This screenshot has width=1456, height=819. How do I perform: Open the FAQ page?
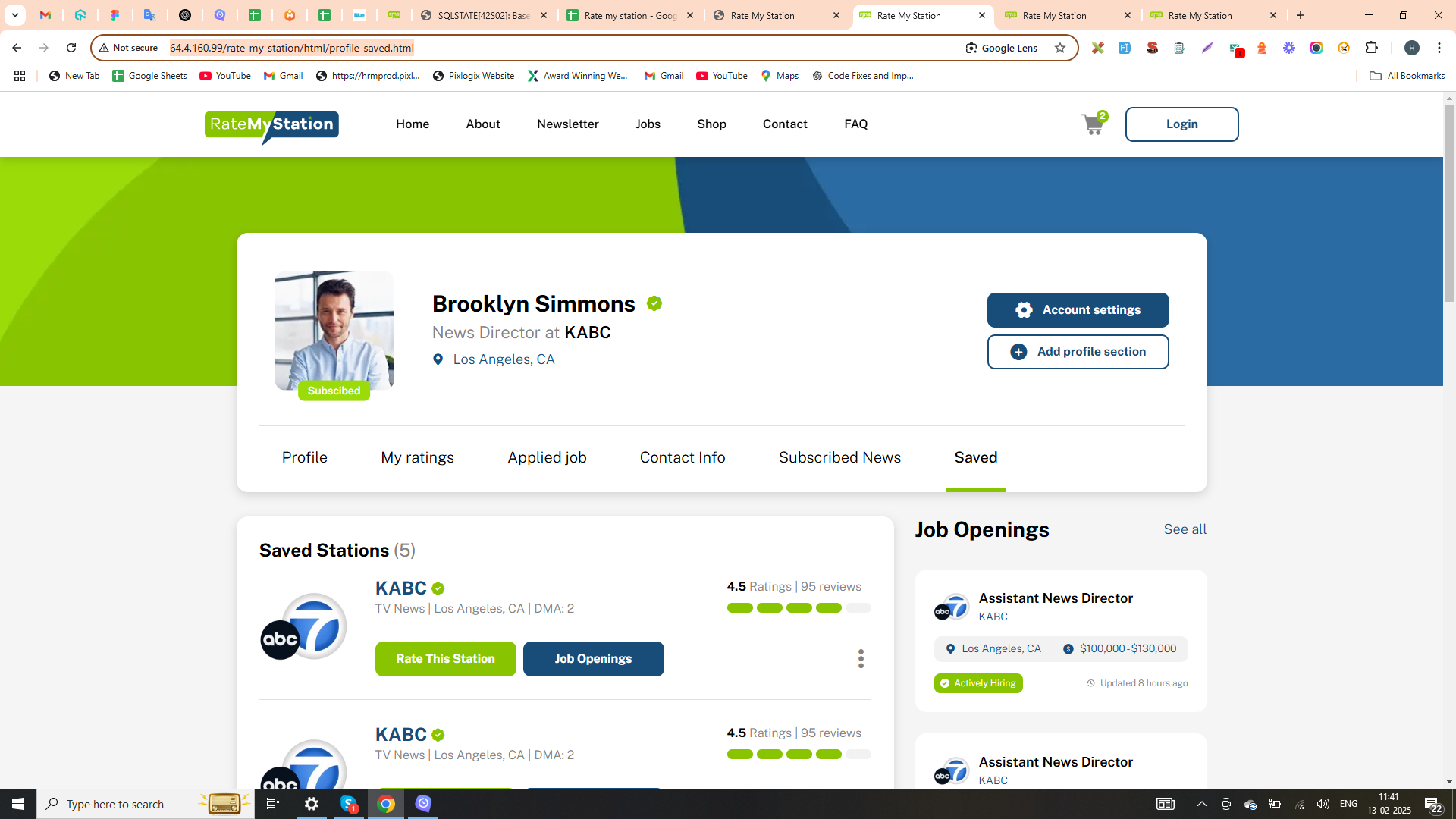856,124
